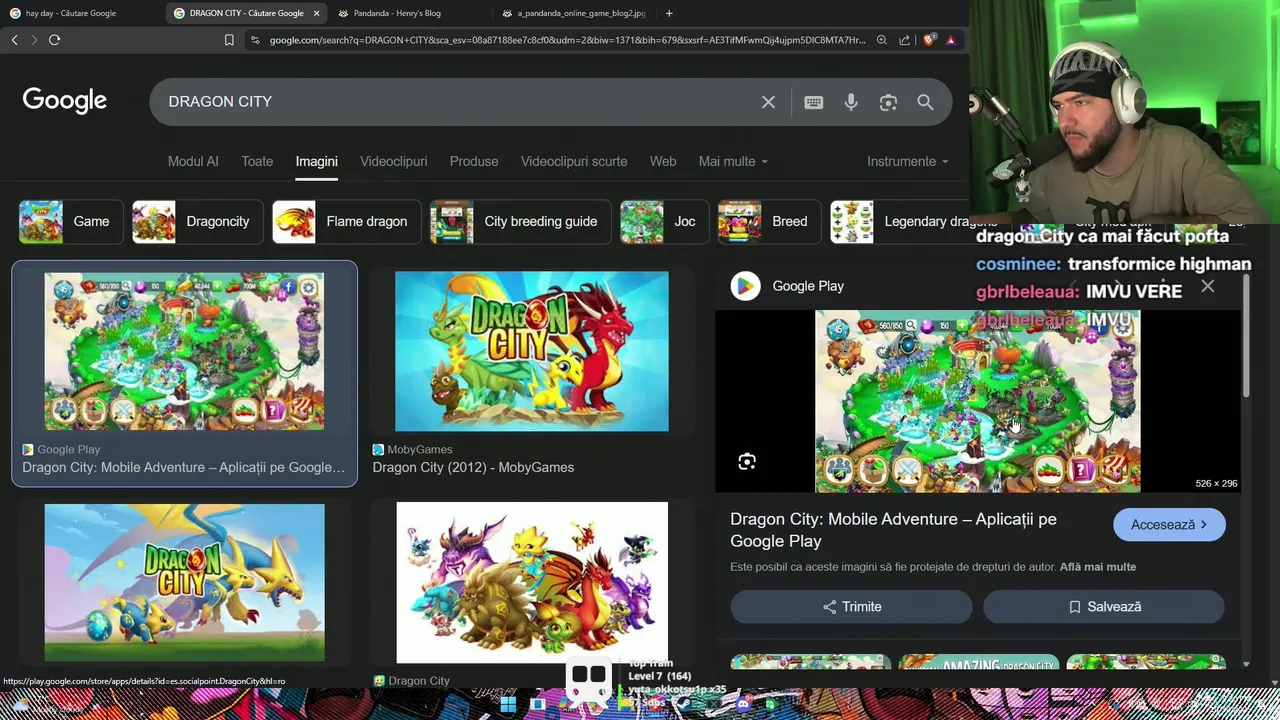The height and width of the screenshot is (720, 1280).
Task: Open Dragon City: Mobile Adventure title in panel
Action: tap(893, 530)
